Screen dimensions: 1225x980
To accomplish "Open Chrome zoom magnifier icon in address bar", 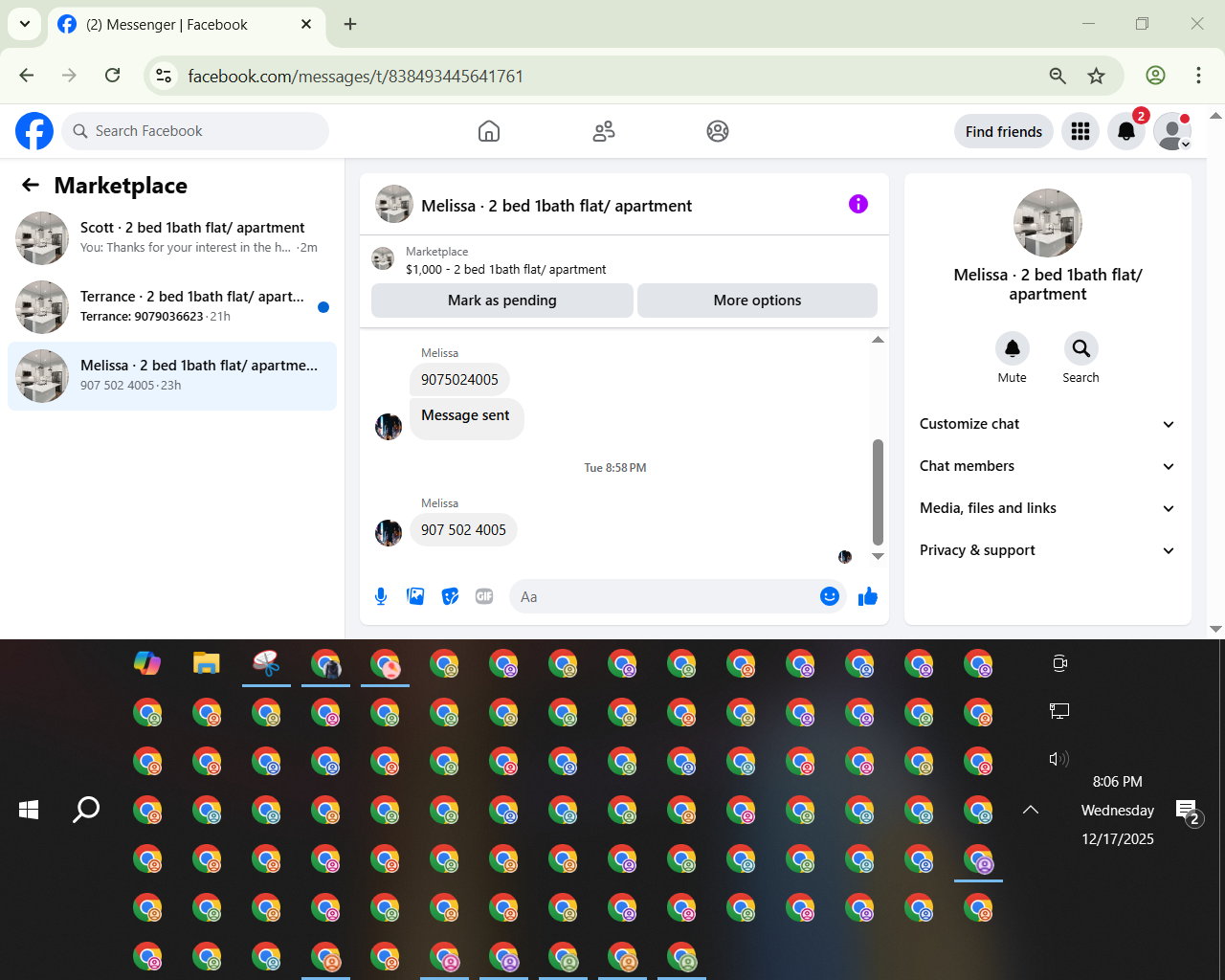I will coord(1058,76).
